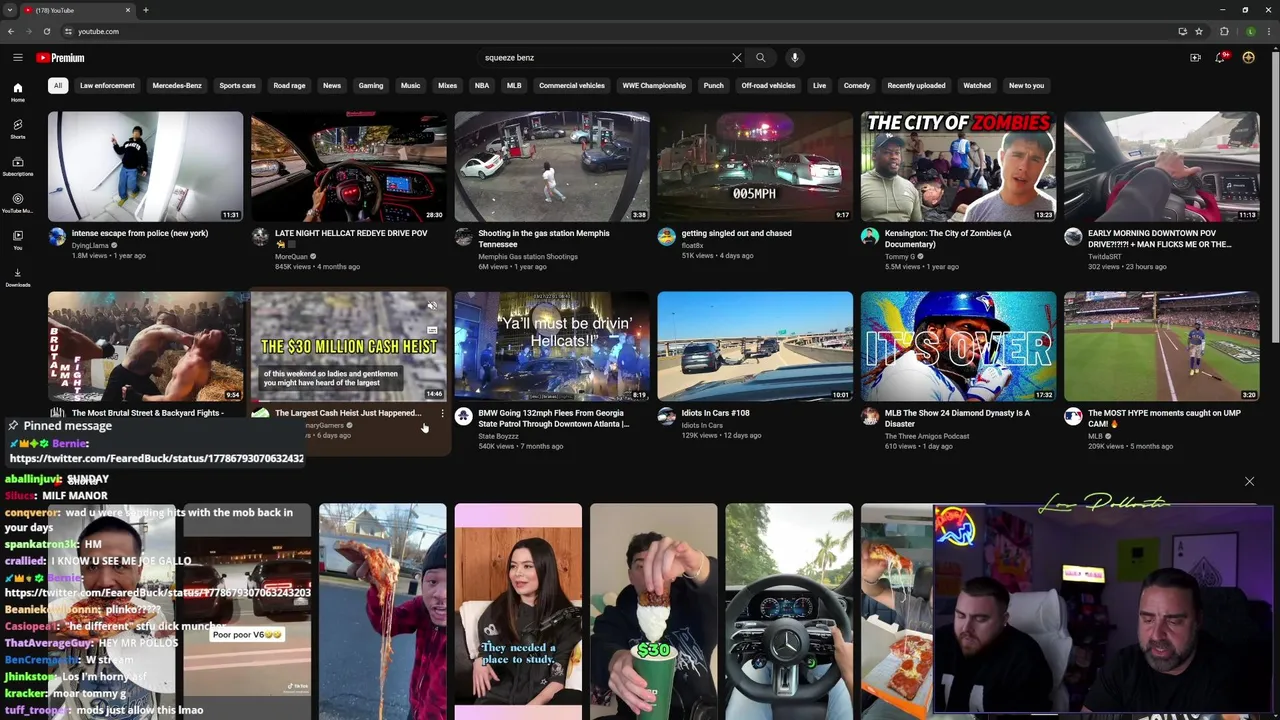Open 'getting singled out and chased' title
The height and width of the screenshot is (720, 1280).
(x=737, y=233)
